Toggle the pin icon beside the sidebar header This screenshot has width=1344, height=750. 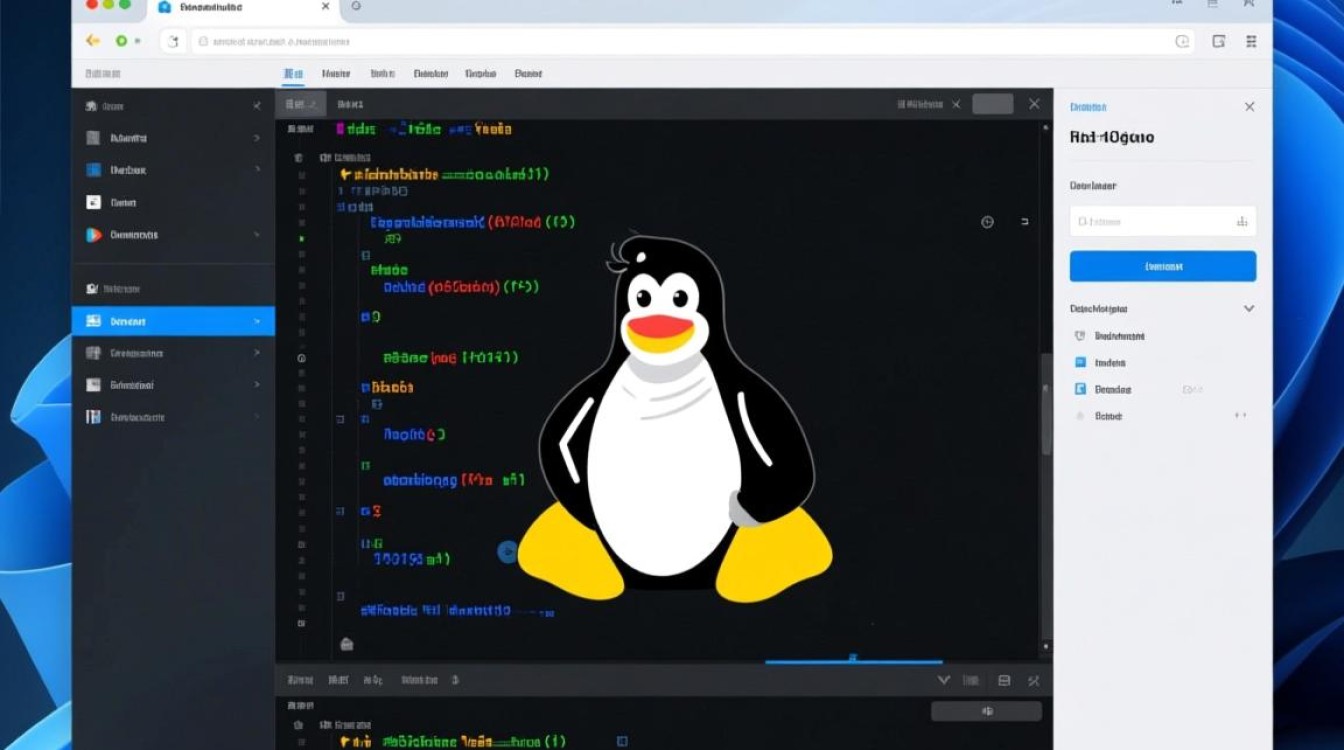click(x=256, y=106)
